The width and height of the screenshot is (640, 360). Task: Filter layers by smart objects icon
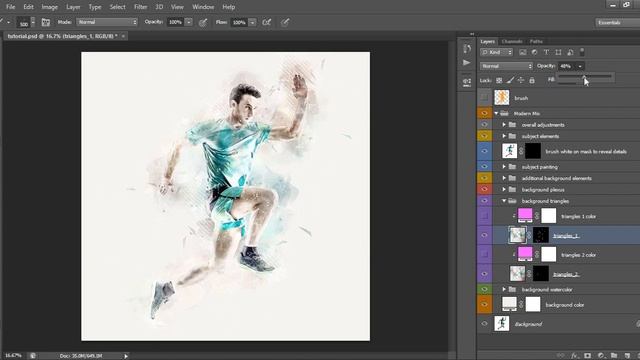(x=570, y=52)
